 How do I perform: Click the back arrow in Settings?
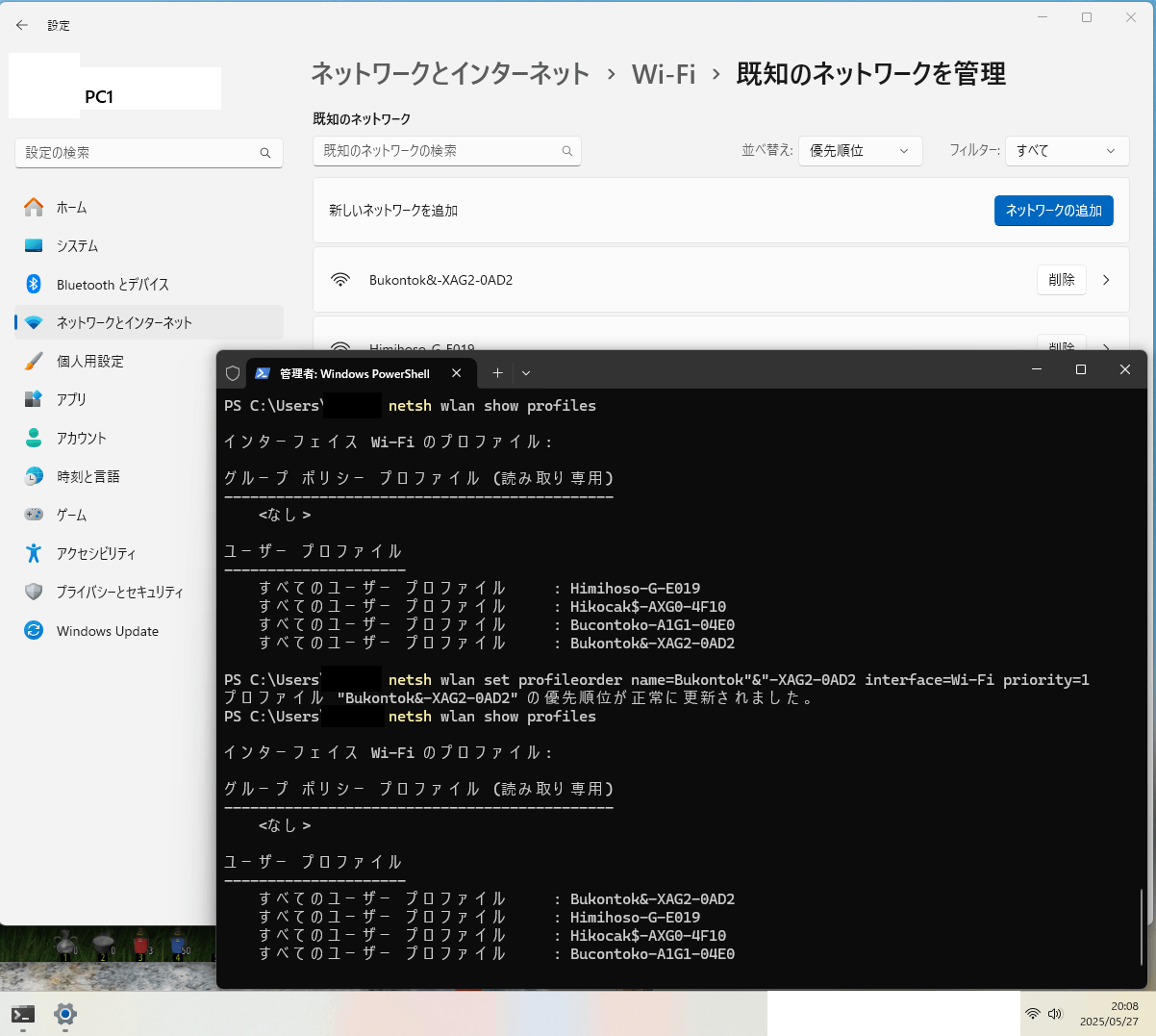[22, 25]
